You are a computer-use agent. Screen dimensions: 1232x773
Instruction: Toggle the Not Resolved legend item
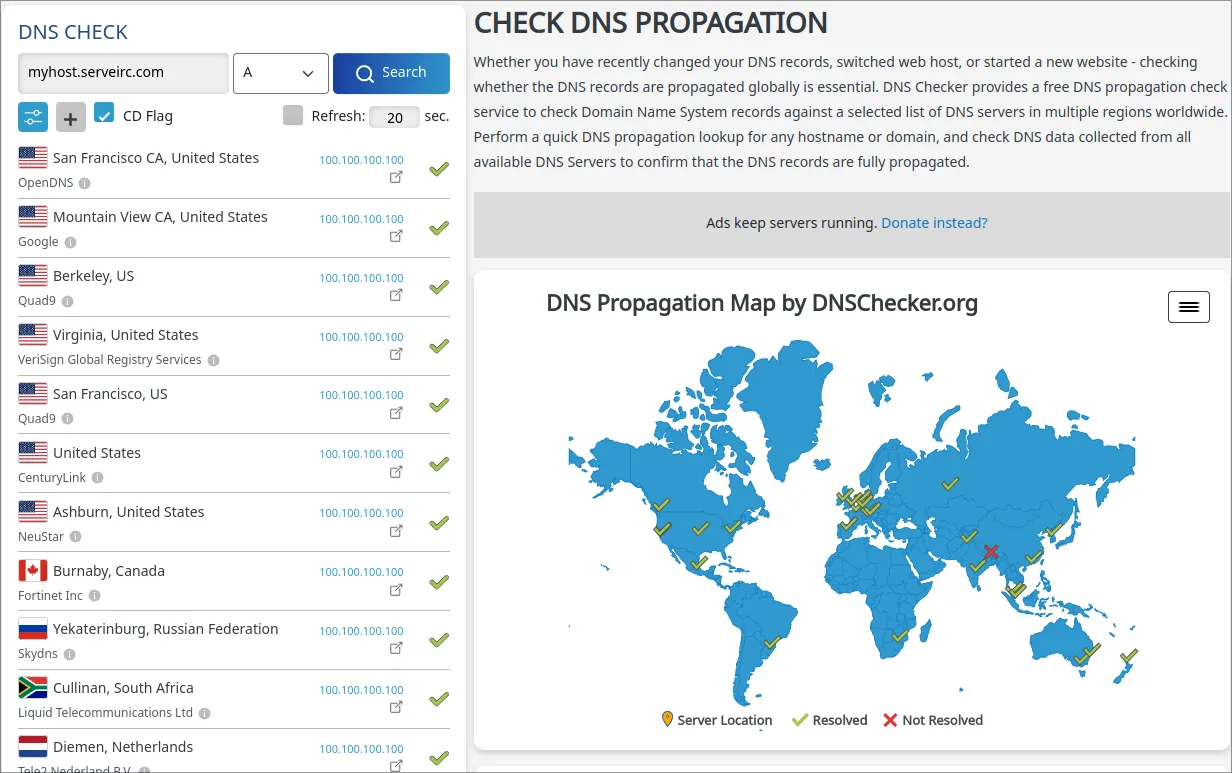pos(932,720)
